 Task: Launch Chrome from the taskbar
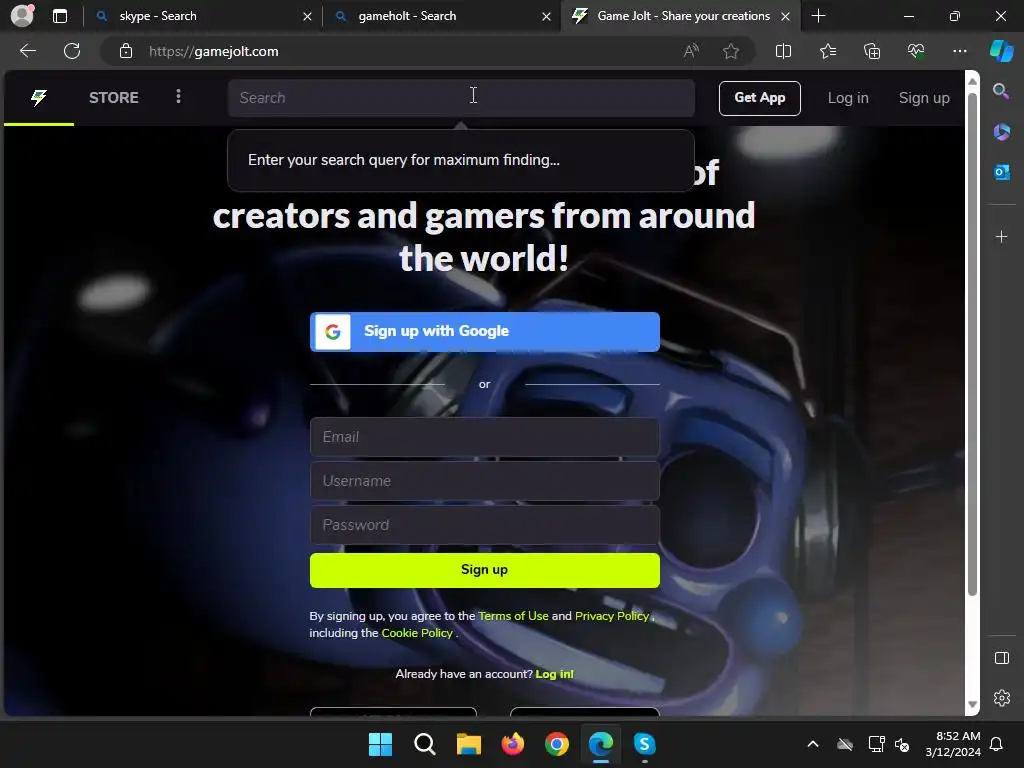[556, 744]
